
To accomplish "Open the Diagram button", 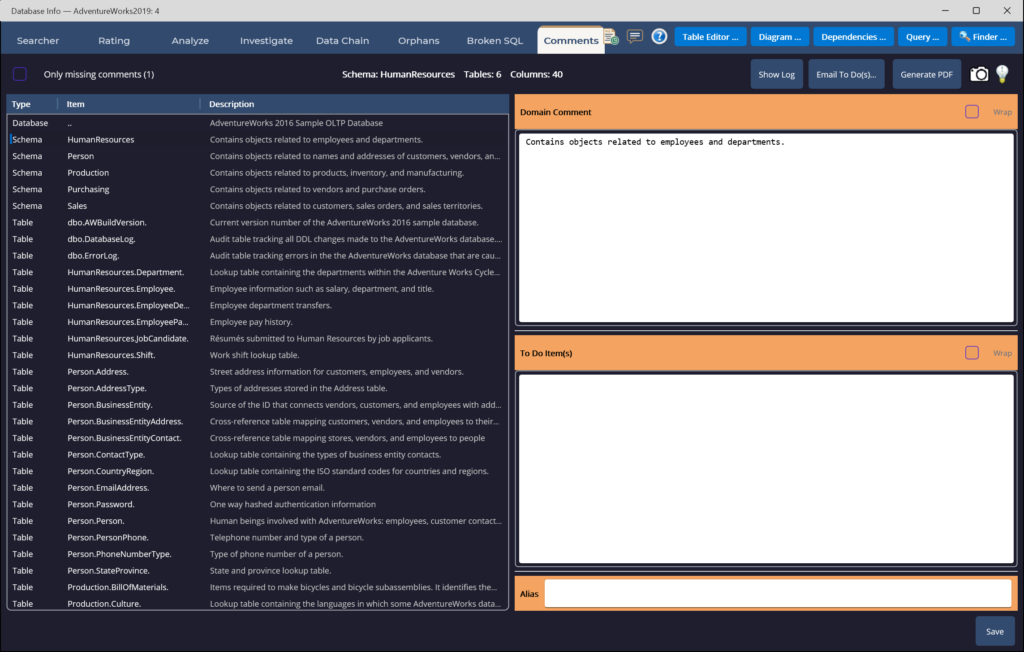I will [x=780, y=37].
